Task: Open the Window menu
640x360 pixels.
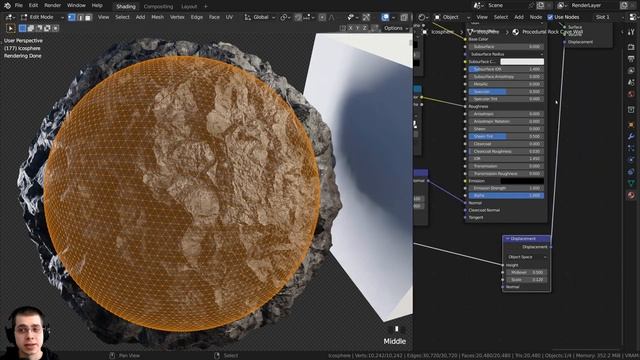Action: pyautogui.click(x=76, y=5)
